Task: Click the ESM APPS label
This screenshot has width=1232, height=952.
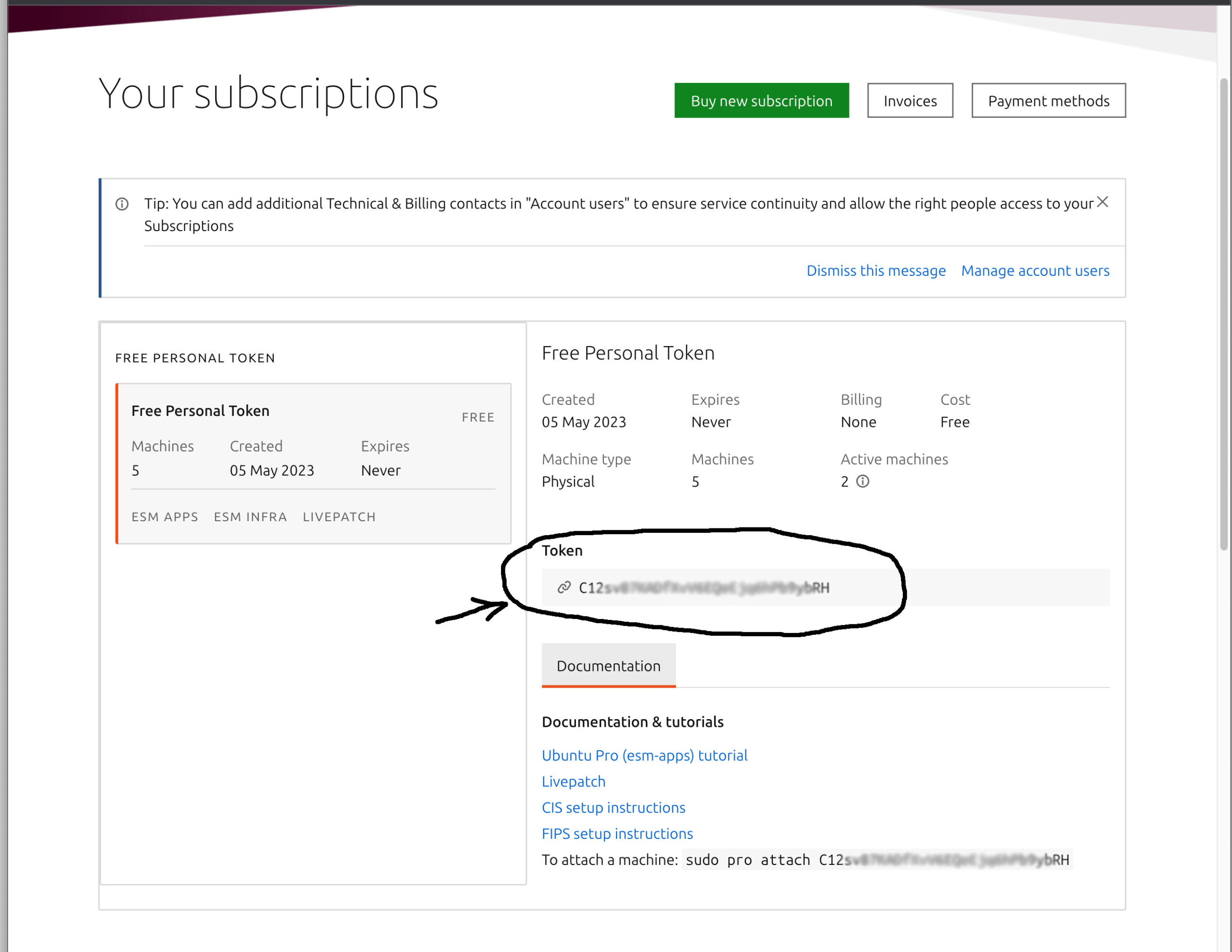Action: coord(165,516)
